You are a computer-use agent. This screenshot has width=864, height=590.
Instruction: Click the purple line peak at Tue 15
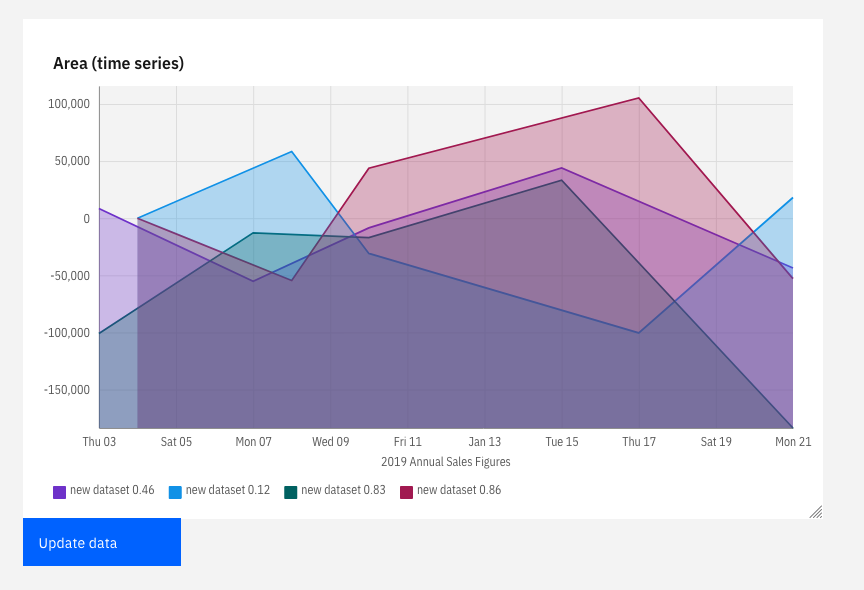[562, 168]
